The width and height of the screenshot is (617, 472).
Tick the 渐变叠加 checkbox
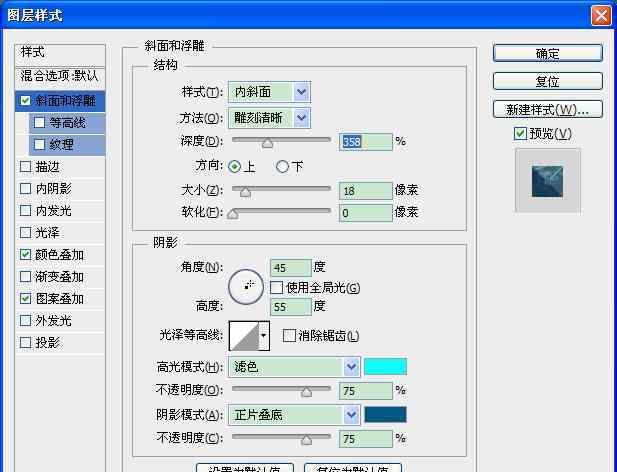26,277
